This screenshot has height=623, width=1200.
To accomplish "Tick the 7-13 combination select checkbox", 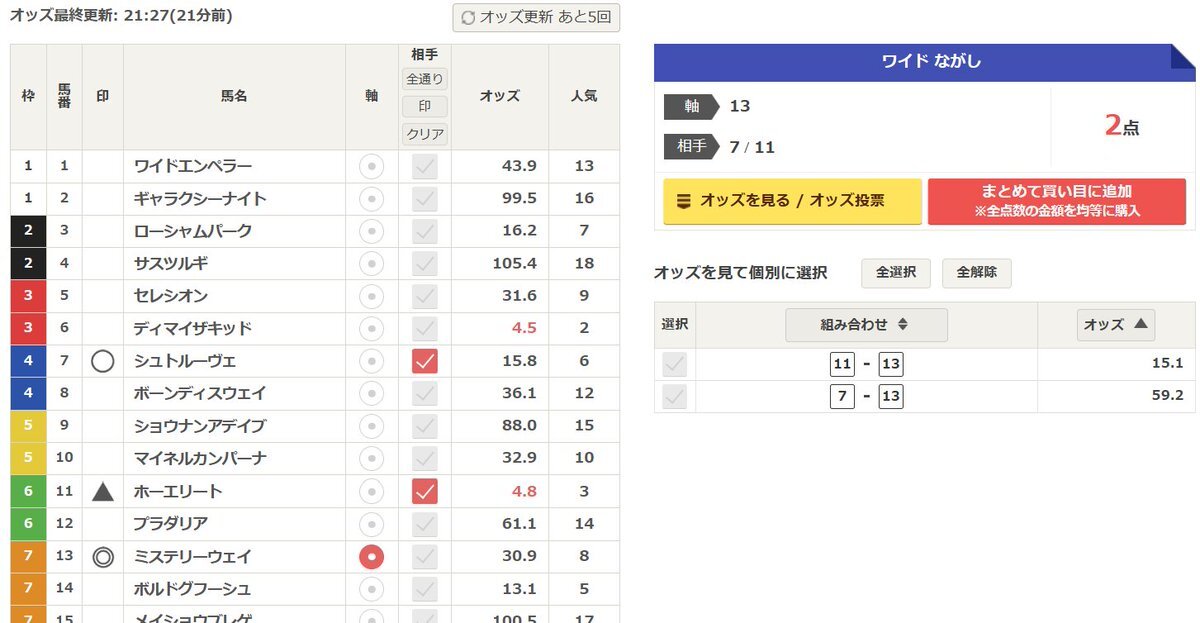I will click(675, 397).
